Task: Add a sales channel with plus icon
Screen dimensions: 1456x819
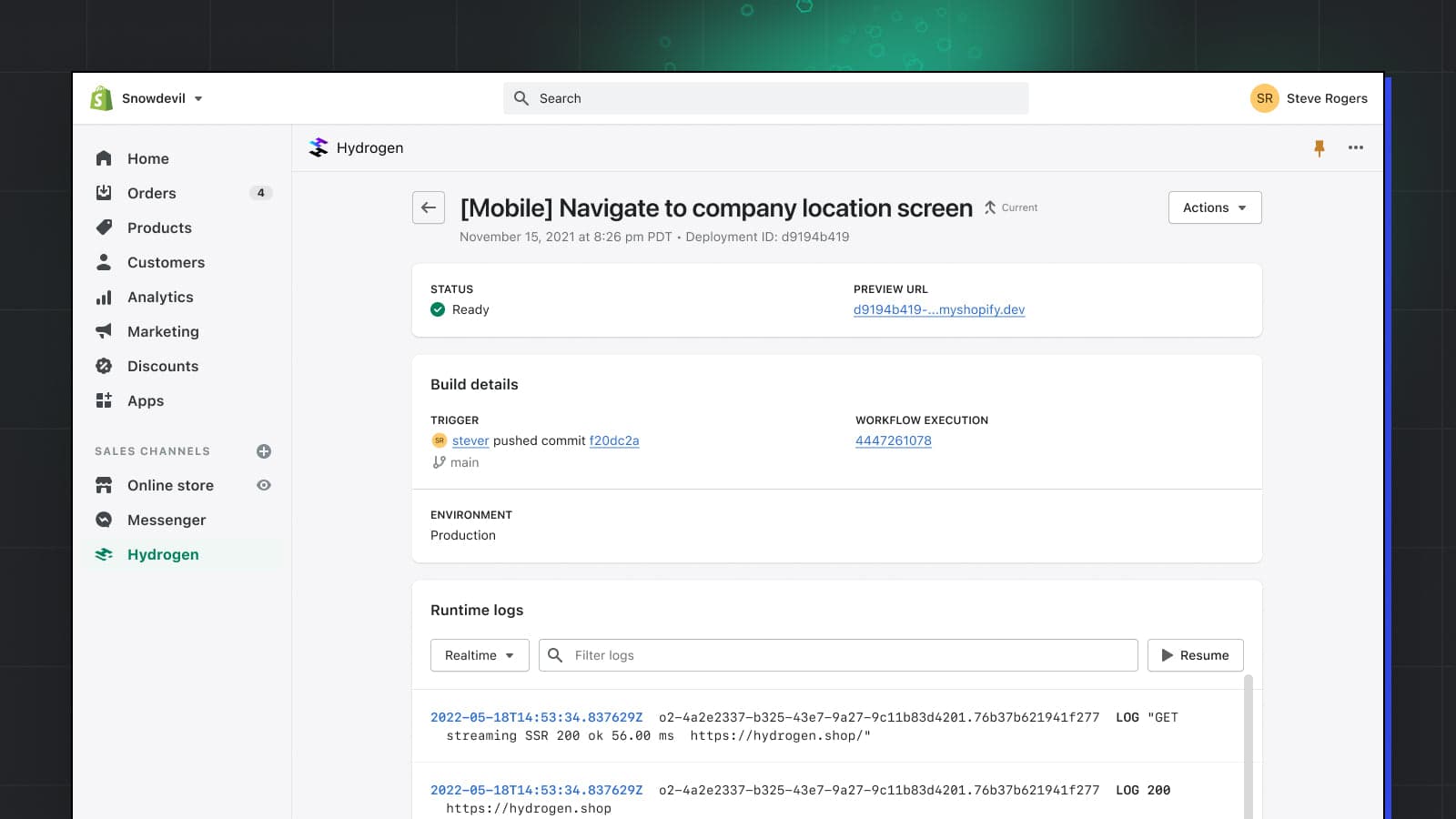Action: [x=264, y=451]
